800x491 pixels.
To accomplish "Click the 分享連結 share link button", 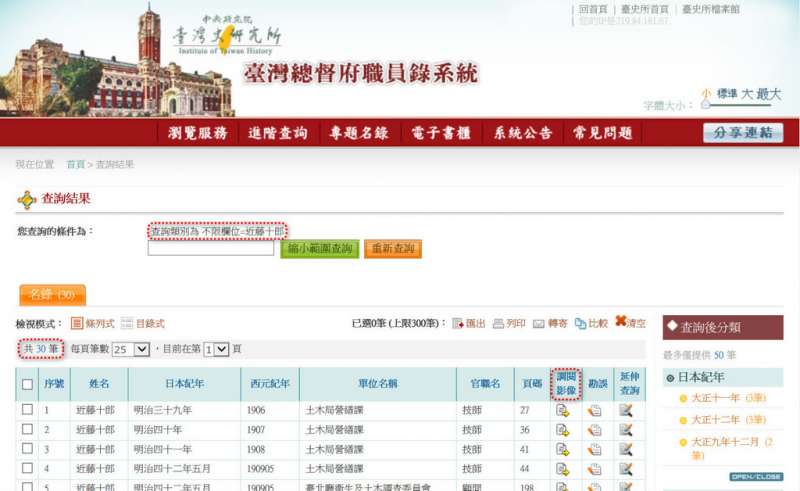I will pos(743,133).
